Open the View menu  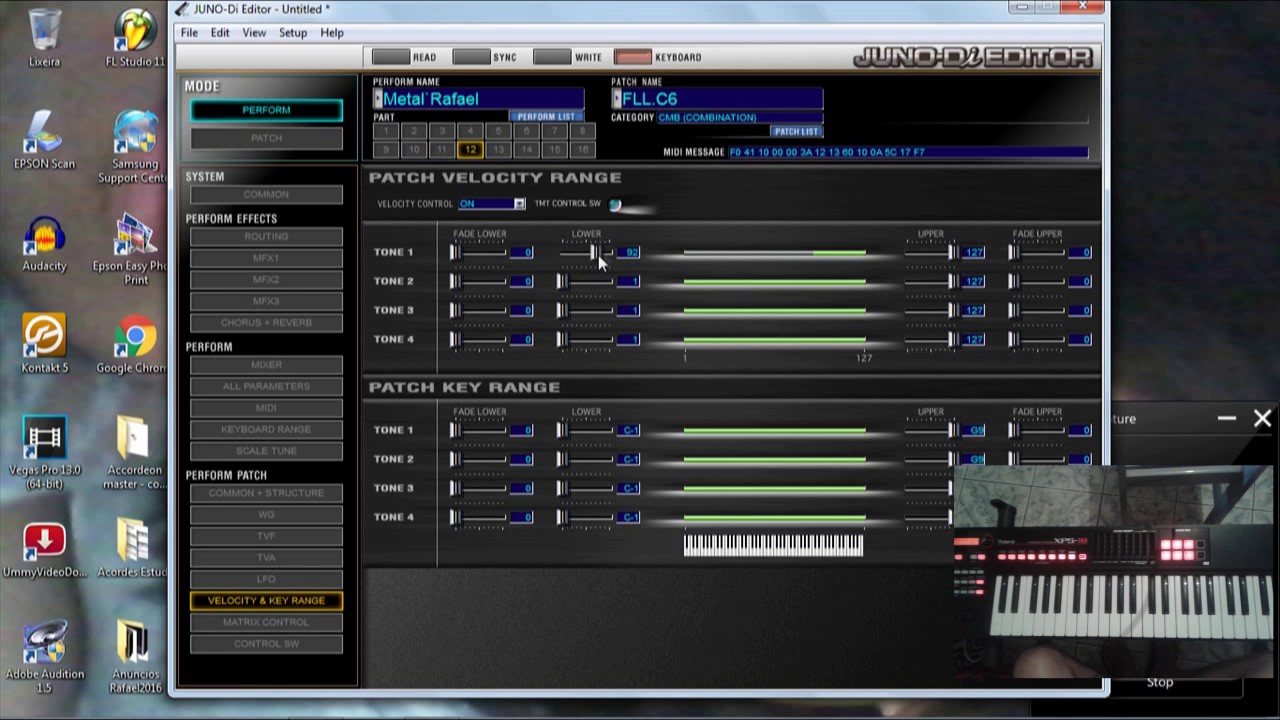click(254, 33)
